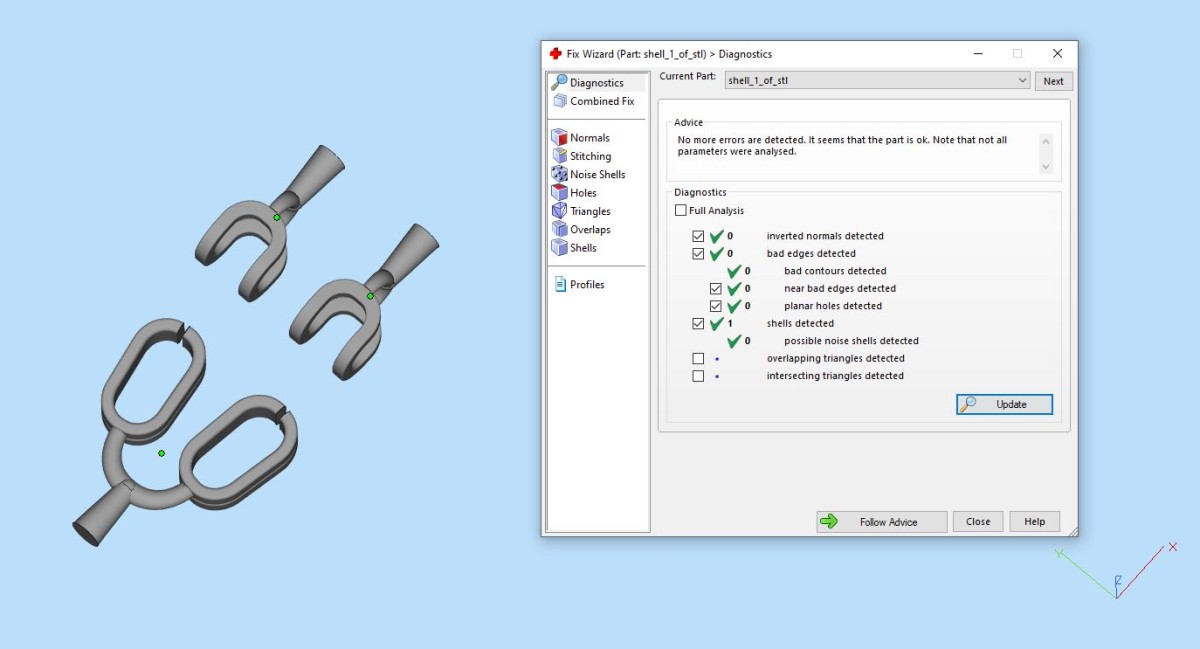Open Help for the Fix Wizard
This screenshot has width=1200, height=649.
[1035, 522]
